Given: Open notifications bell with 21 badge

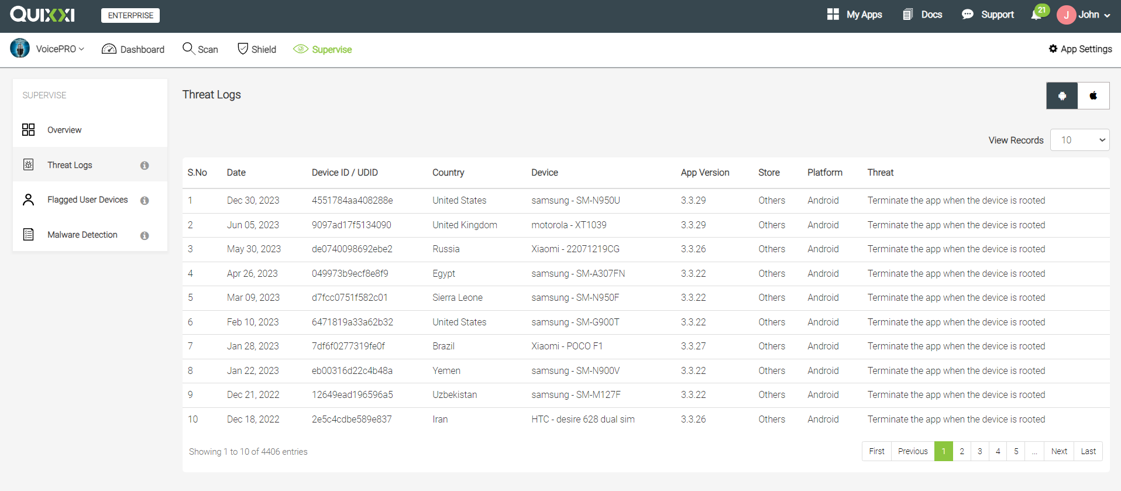Looking at the screenshot, I should [x=1038, y=14].
